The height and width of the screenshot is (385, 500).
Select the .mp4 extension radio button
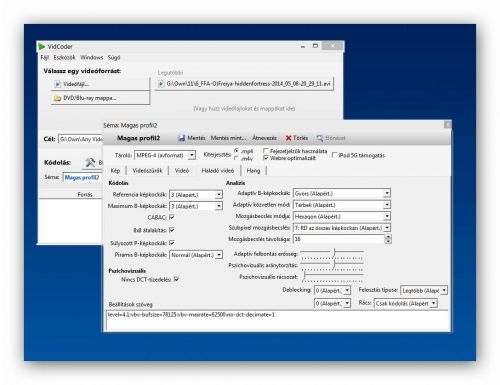click(236, 151)
